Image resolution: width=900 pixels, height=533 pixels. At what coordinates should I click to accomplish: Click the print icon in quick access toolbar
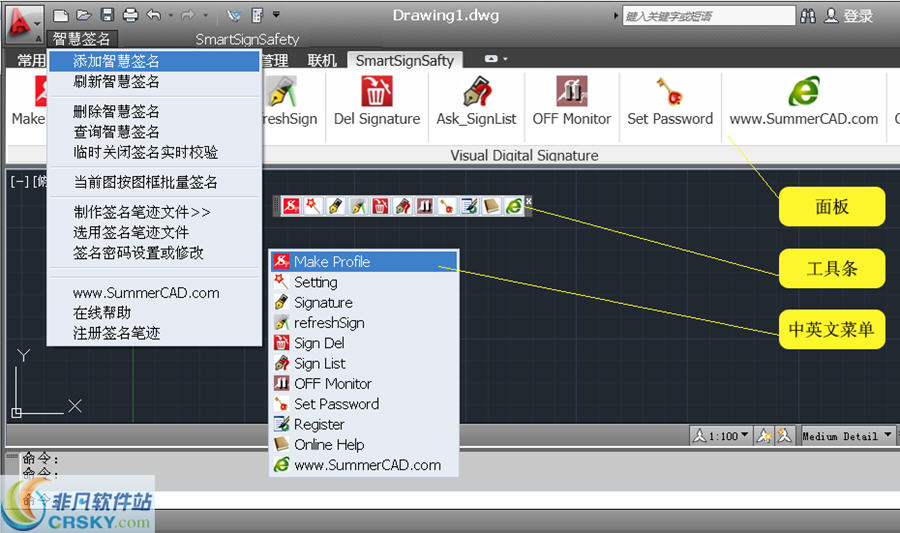click(x=130, y=15)
